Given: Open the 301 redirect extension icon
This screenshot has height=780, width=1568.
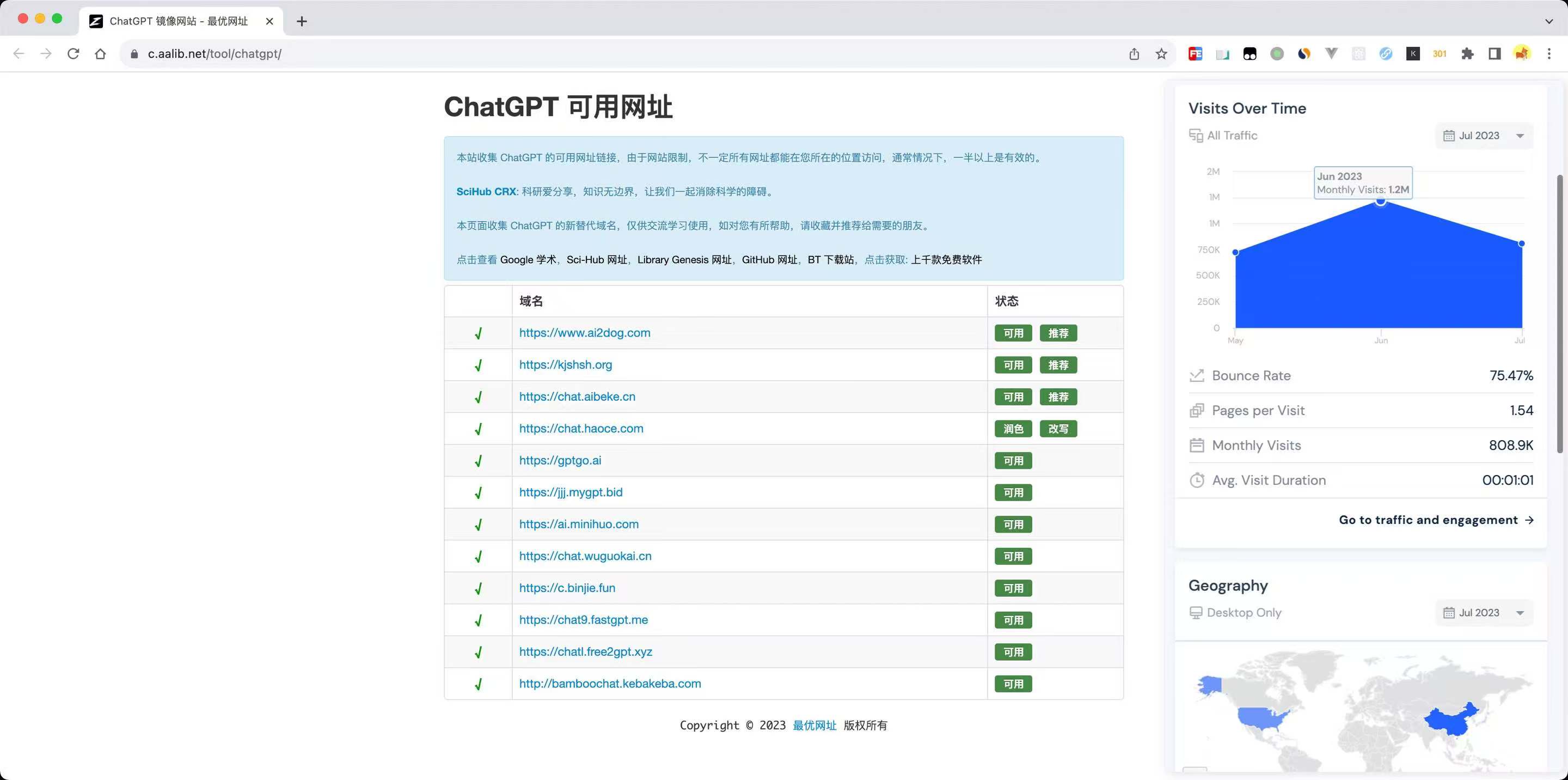Looking at the screenshot, I should pos(1440,53).
